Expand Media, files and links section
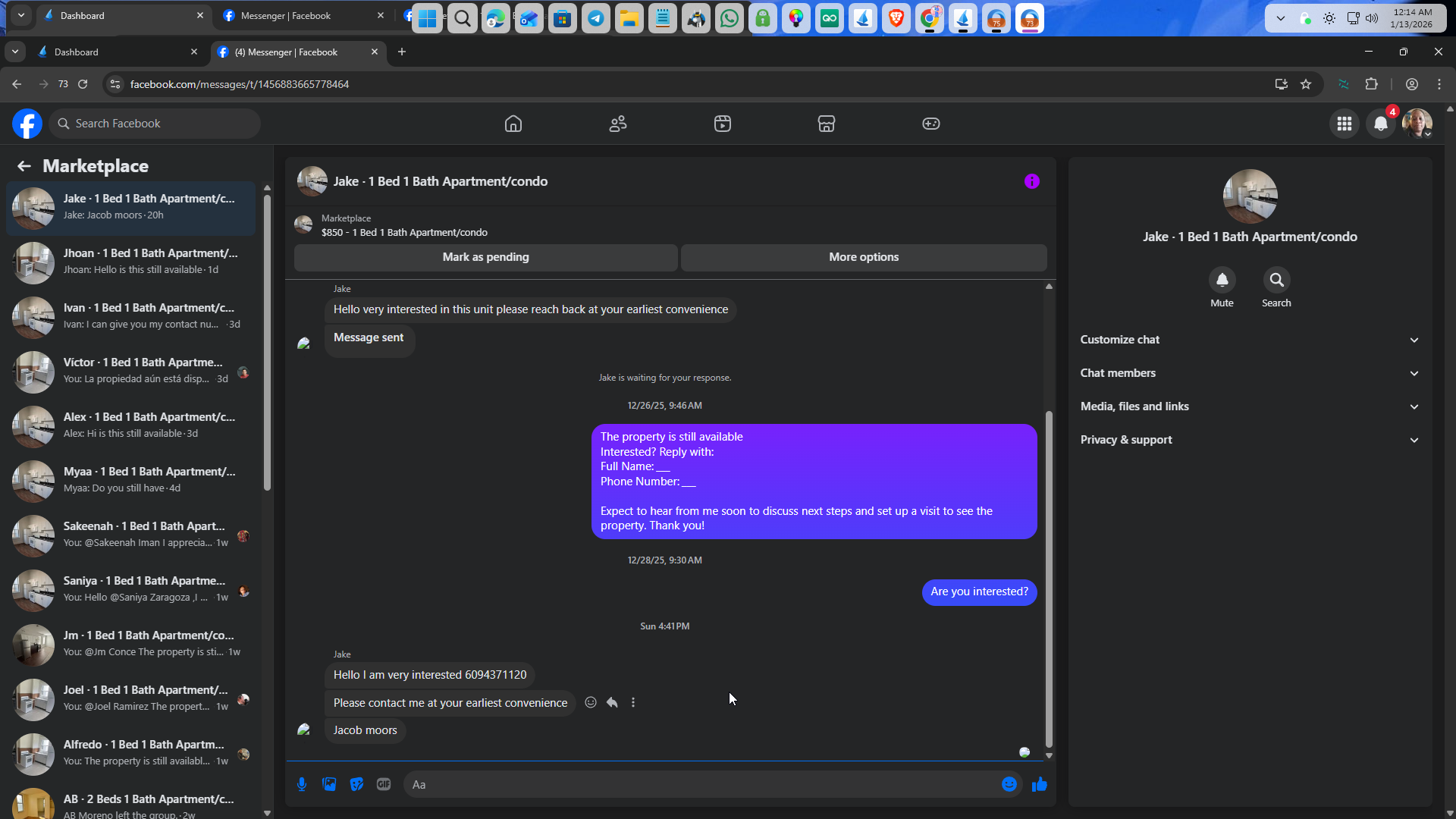Viewport: 1456px width, 819px height. [1249, 406]
